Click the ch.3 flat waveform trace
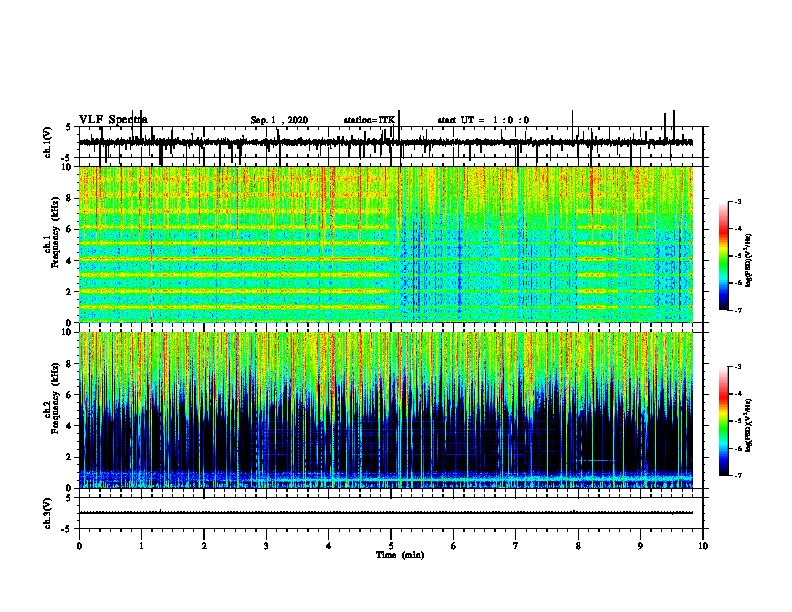792x612 pixels. point(386,513)
